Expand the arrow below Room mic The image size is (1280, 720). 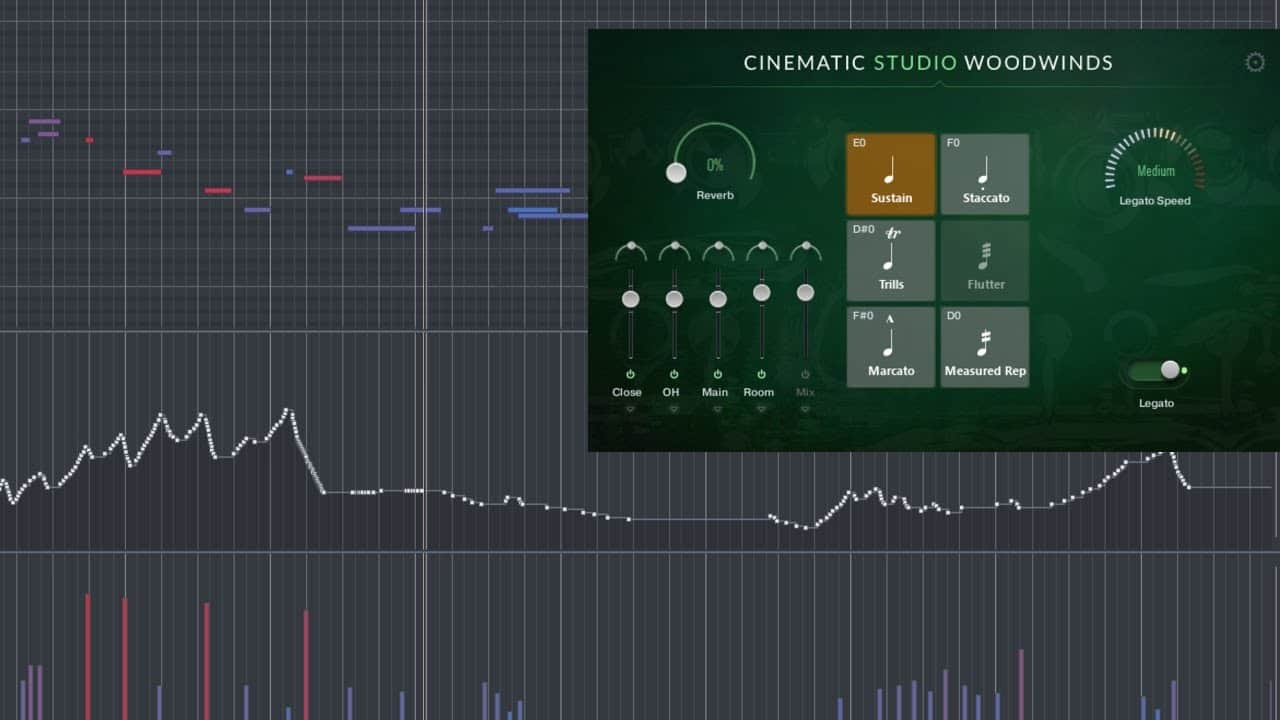click(x=761, y=409)
